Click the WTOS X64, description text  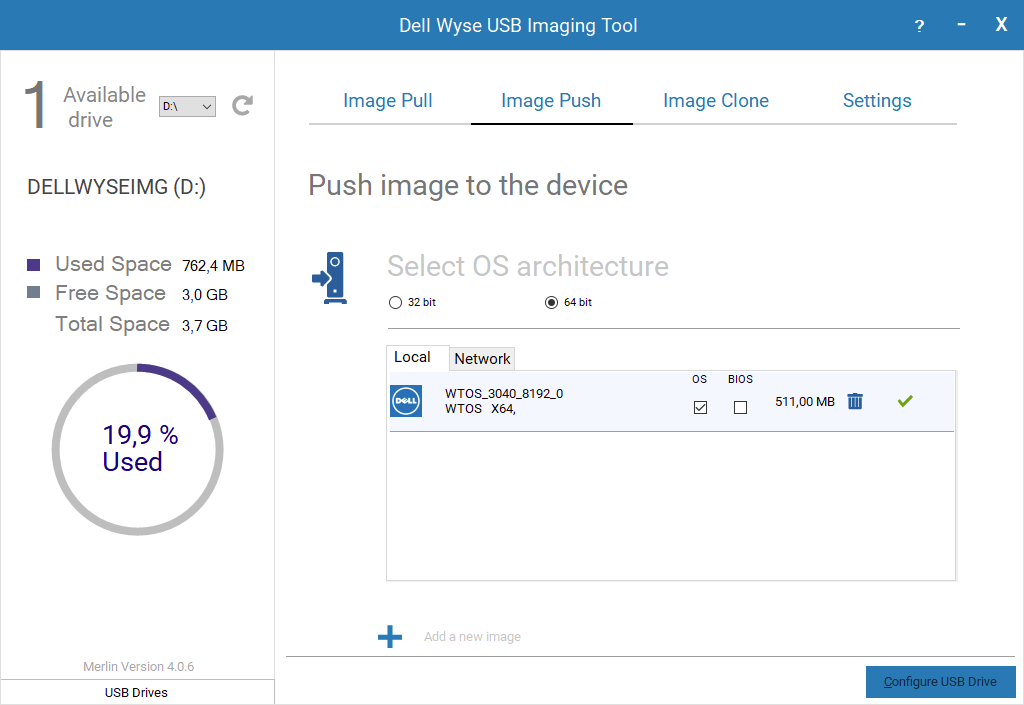coord(480,409)
